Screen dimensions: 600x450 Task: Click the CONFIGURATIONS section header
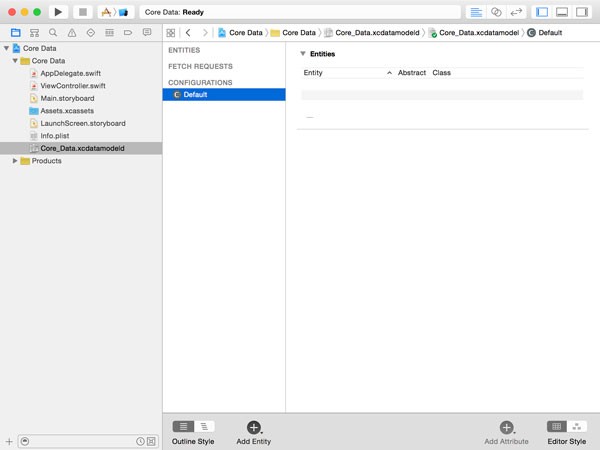click(200, 82)
